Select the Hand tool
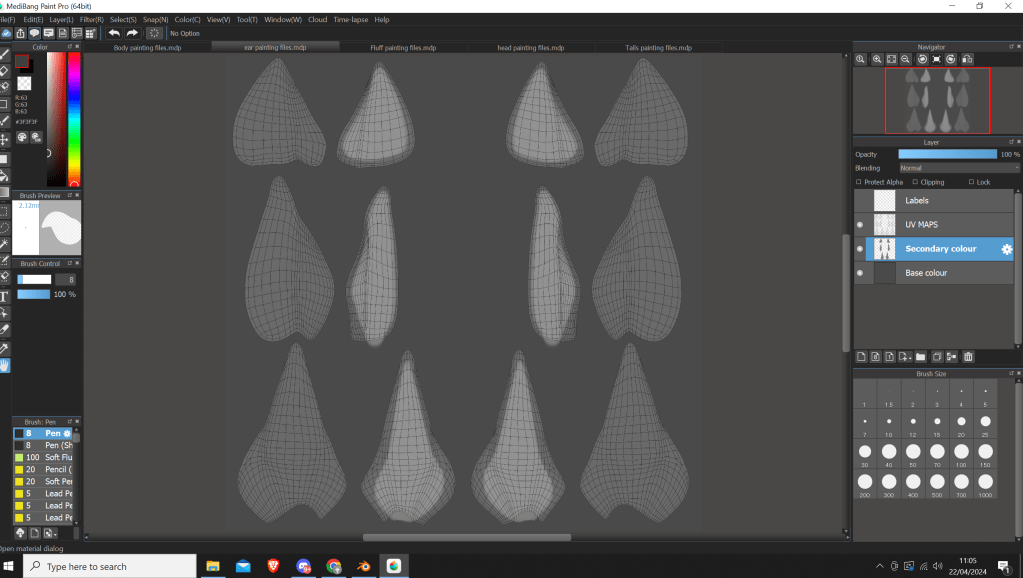1023x578 pixels. coord(5,365)
